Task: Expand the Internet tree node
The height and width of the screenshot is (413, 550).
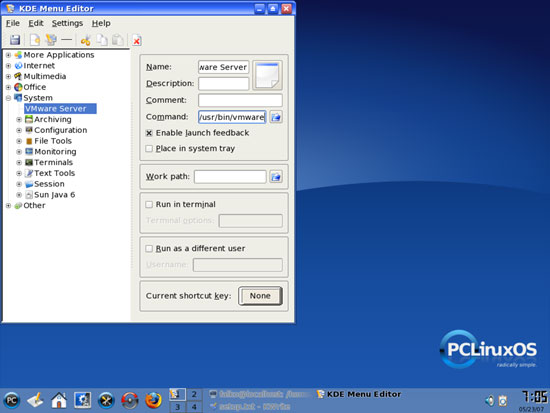Action: (x=8, y=66)
